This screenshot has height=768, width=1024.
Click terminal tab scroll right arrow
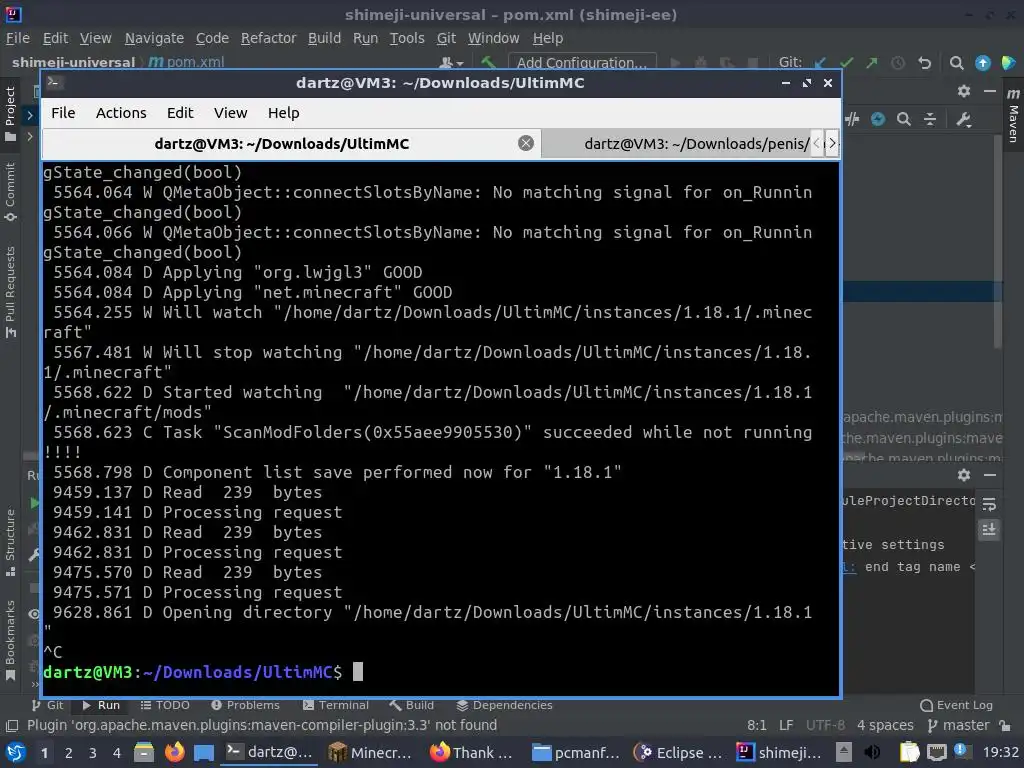coord(832,143)
